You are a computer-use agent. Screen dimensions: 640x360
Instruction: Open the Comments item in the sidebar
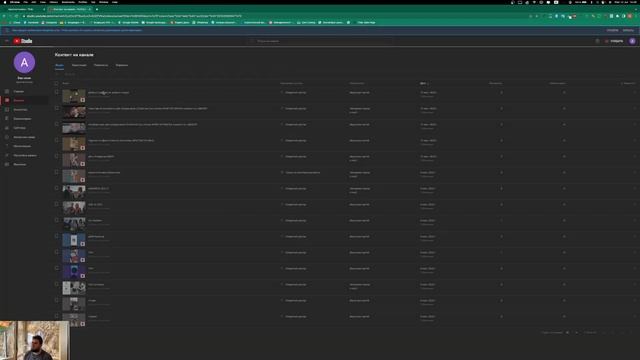click(24, 119)
